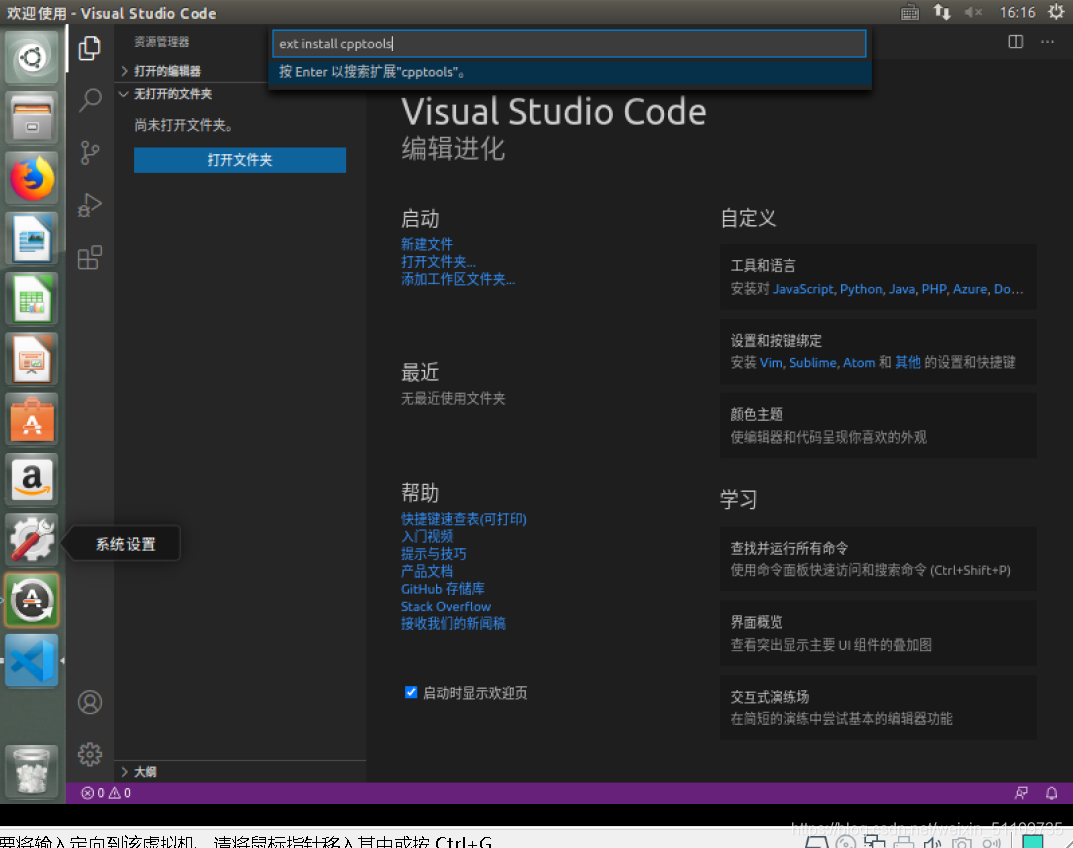Open the Stack Overflow link
Image resolution: width=1073 pixels, height=848 pixels.
point(445,606)
